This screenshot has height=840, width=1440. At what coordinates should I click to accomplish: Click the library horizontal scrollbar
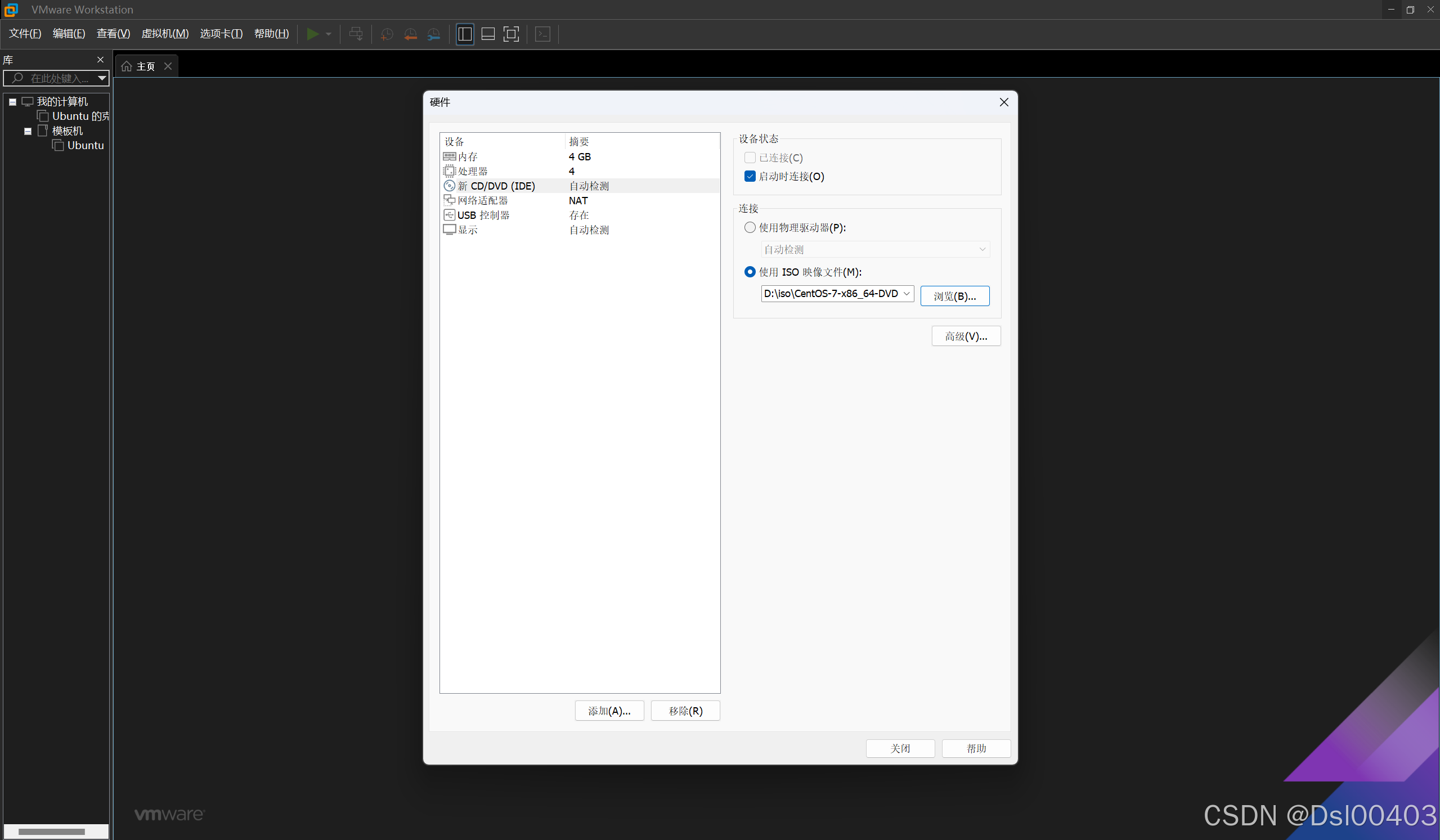point(51,832)
